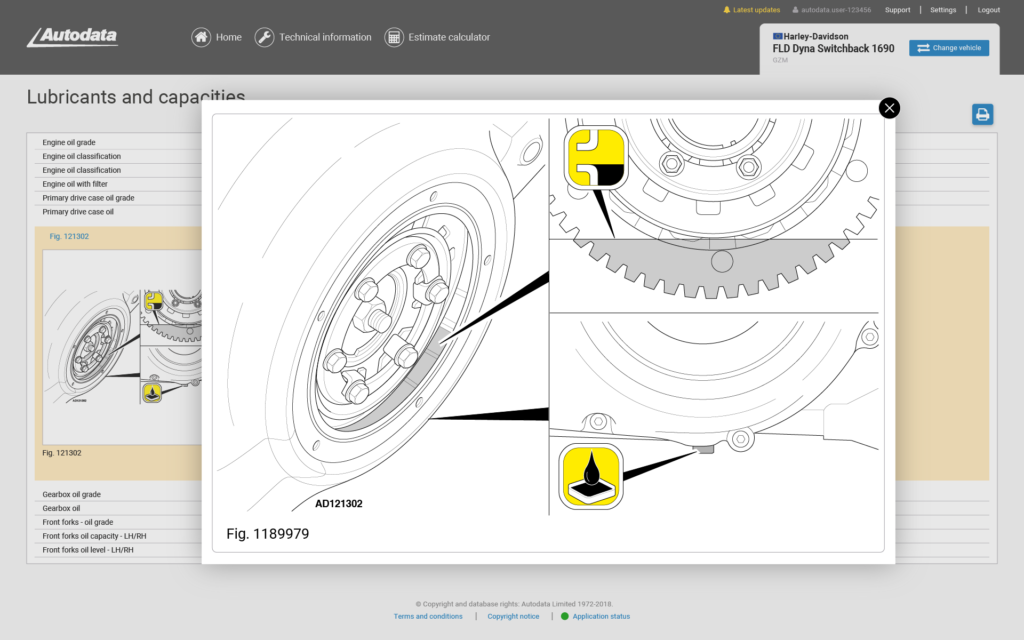Screen dimensions: 1024x640
Task: Click the Technical information wrench icon
Action: (x=264, y=37)
